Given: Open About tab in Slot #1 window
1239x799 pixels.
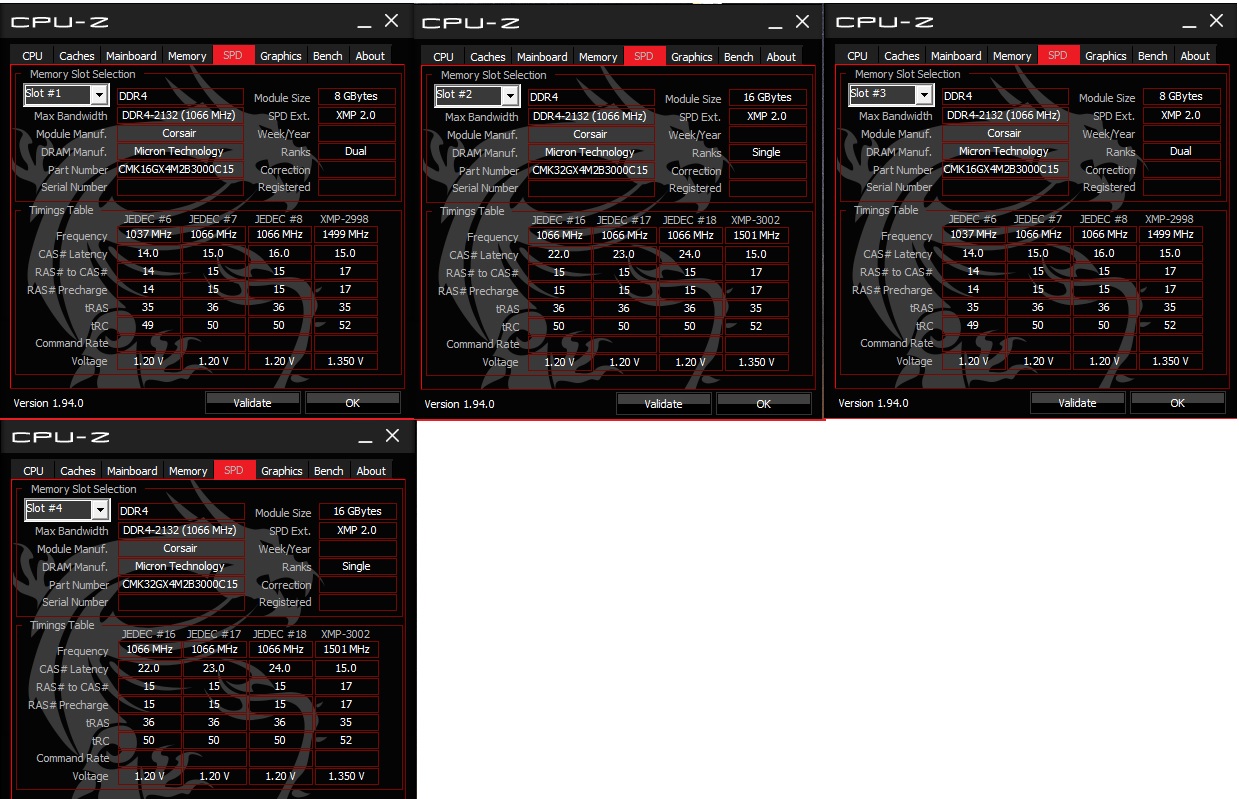Looking at the screenshot, I should click(370, 56).
